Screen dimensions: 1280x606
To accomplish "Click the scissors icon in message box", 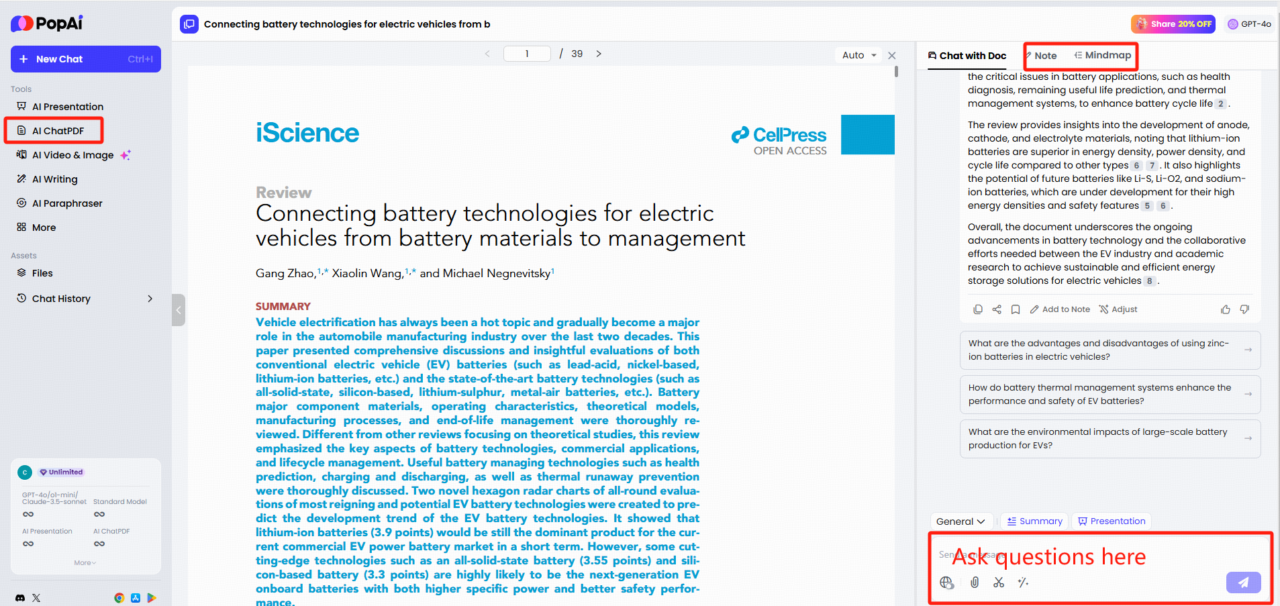I will coord(998,582).
